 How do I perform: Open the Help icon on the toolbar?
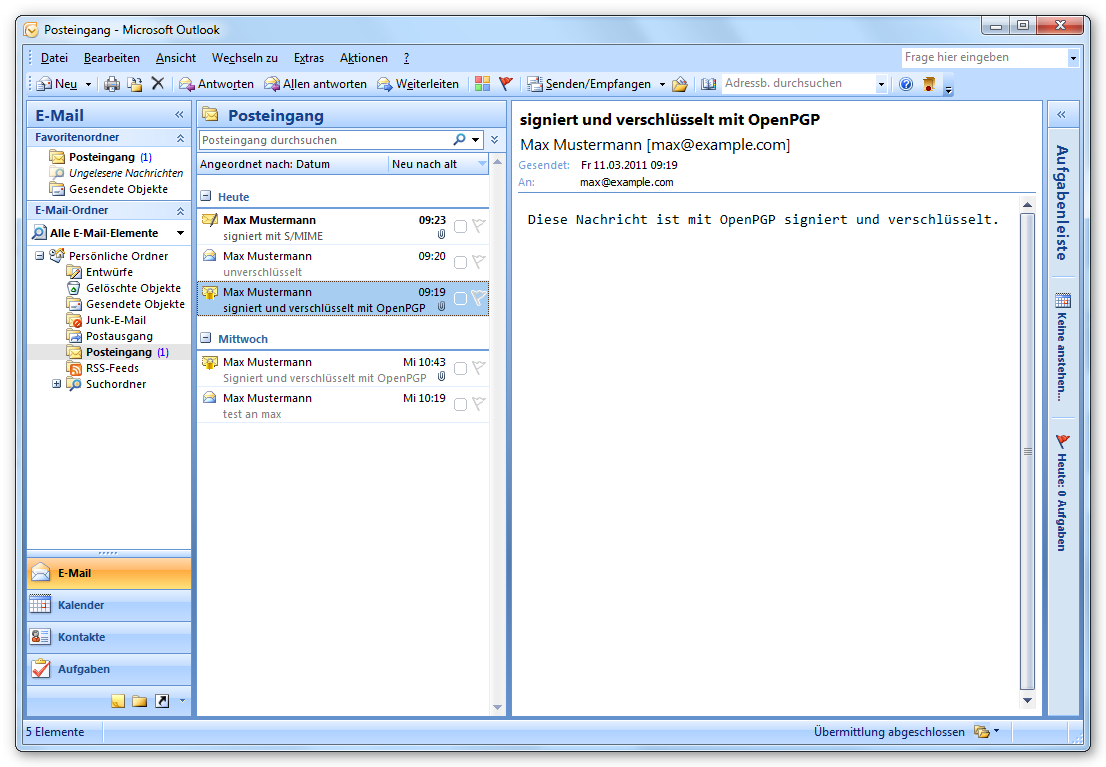click(905, 83)
